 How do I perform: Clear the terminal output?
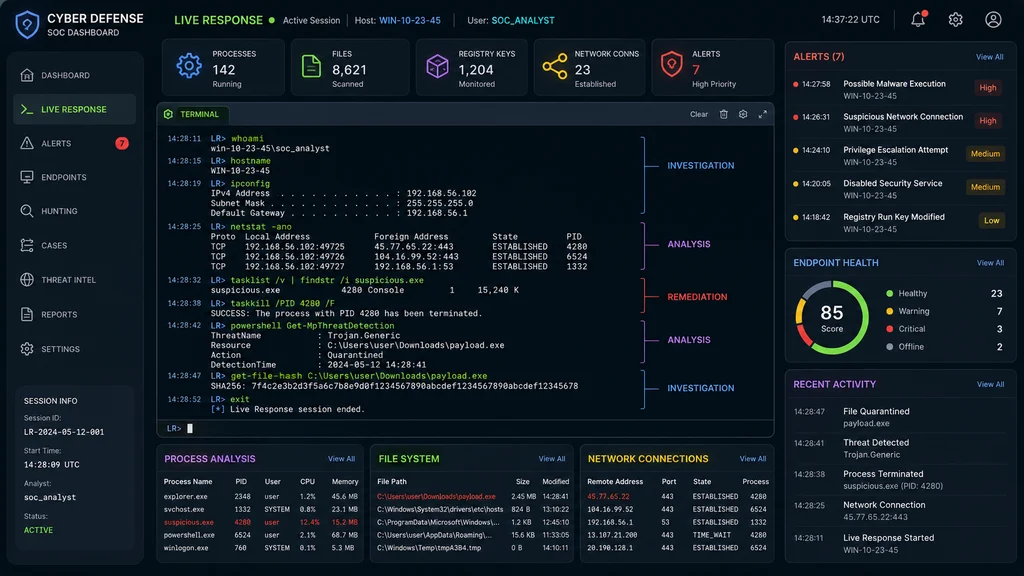pos(699,114)
